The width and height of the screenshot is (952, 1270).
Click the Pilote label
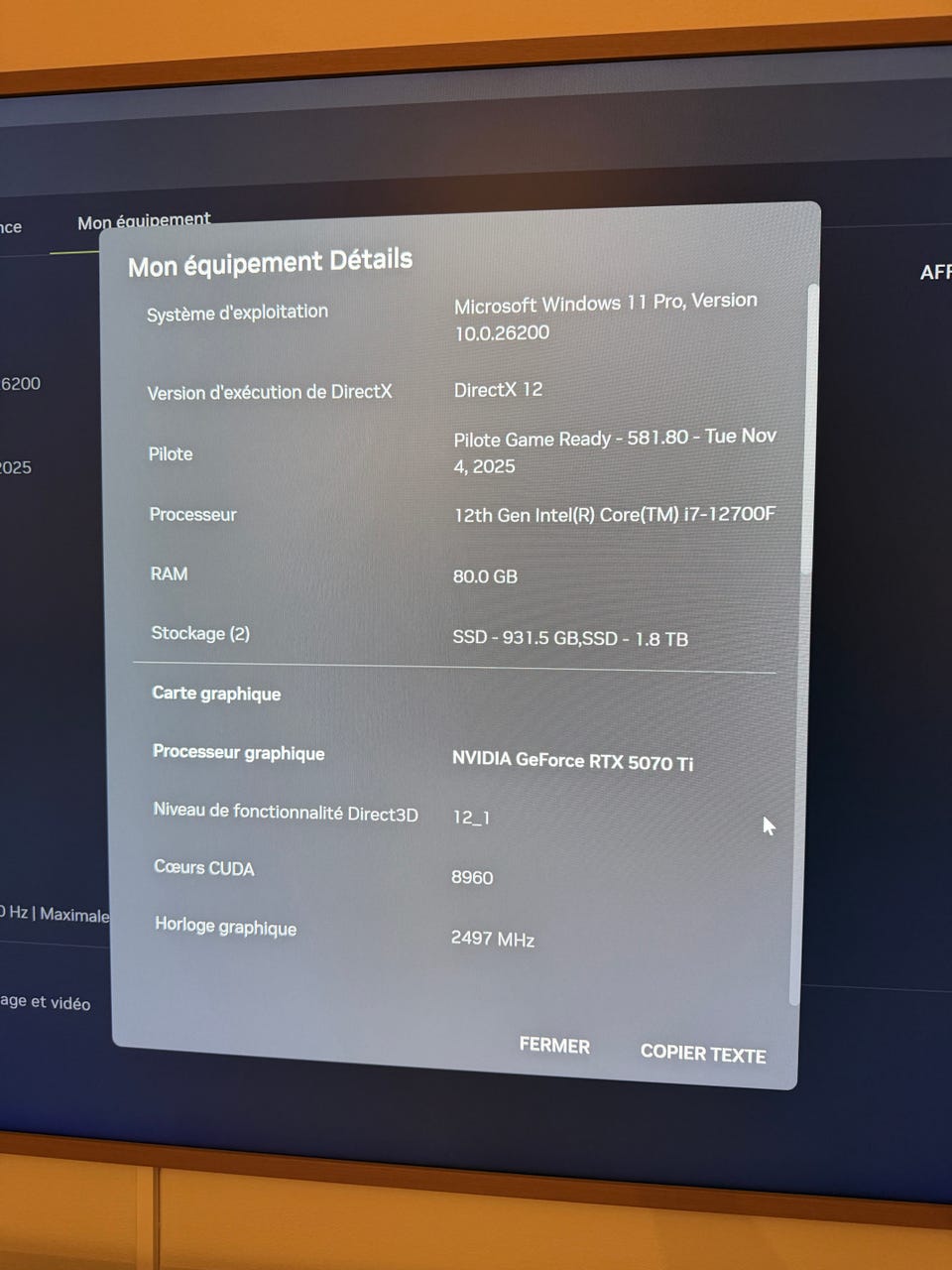click(171, 453)
